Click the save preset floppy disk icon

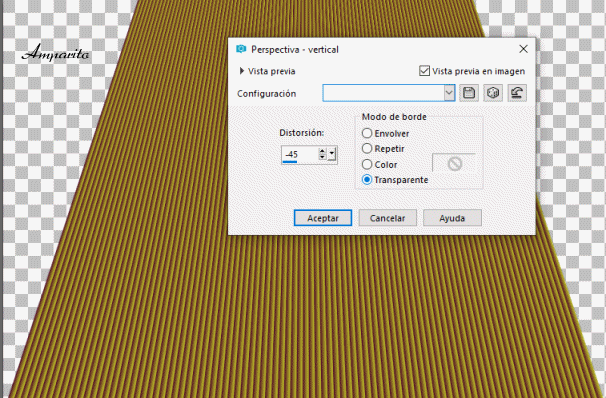pos(469,93)
